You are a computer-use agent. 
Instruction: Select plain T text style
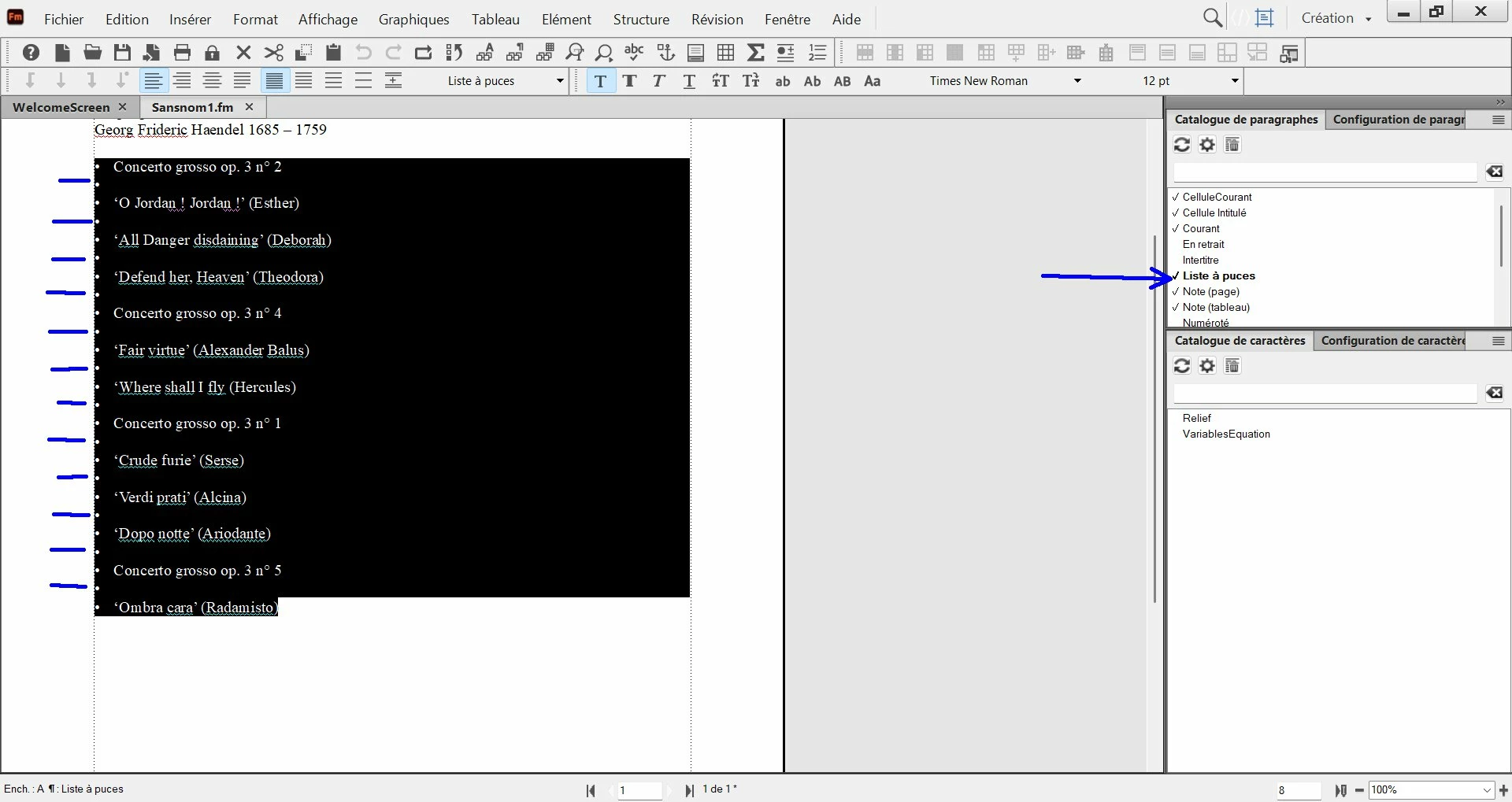click(x=600, y=80)
